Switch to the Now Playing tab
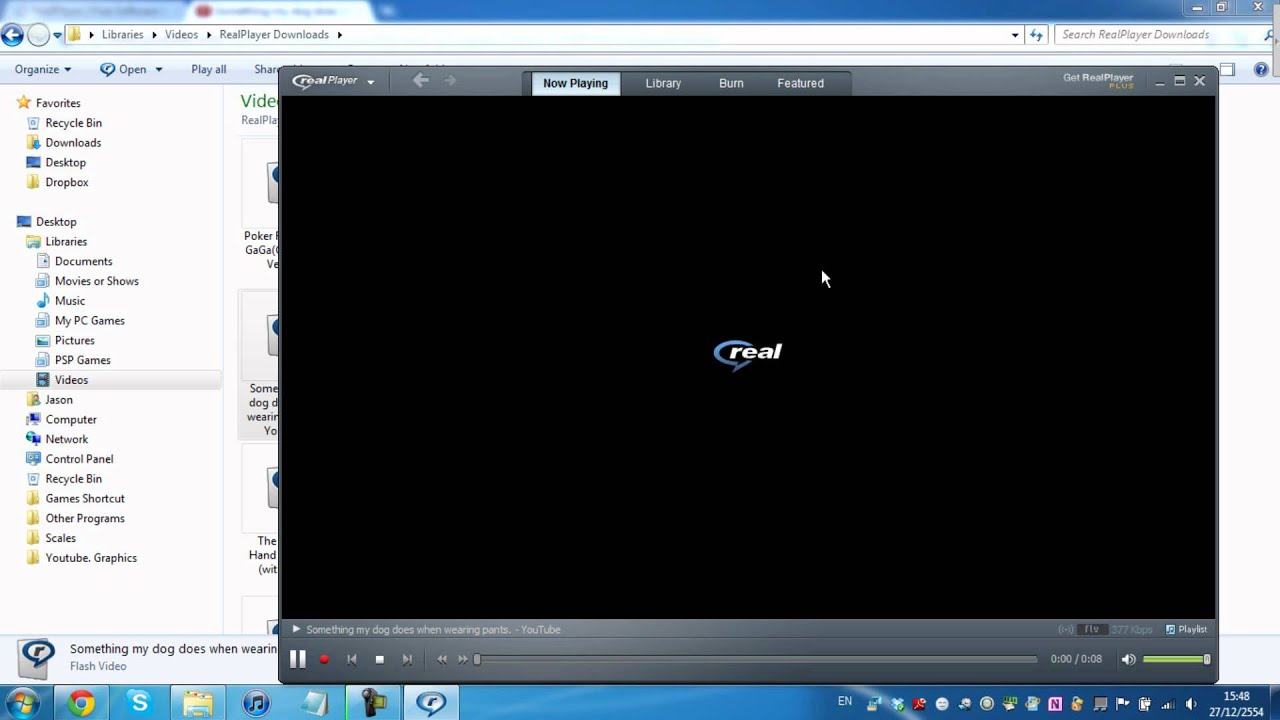The height and width of the screenshot is (720, 1280). point(575,83)
